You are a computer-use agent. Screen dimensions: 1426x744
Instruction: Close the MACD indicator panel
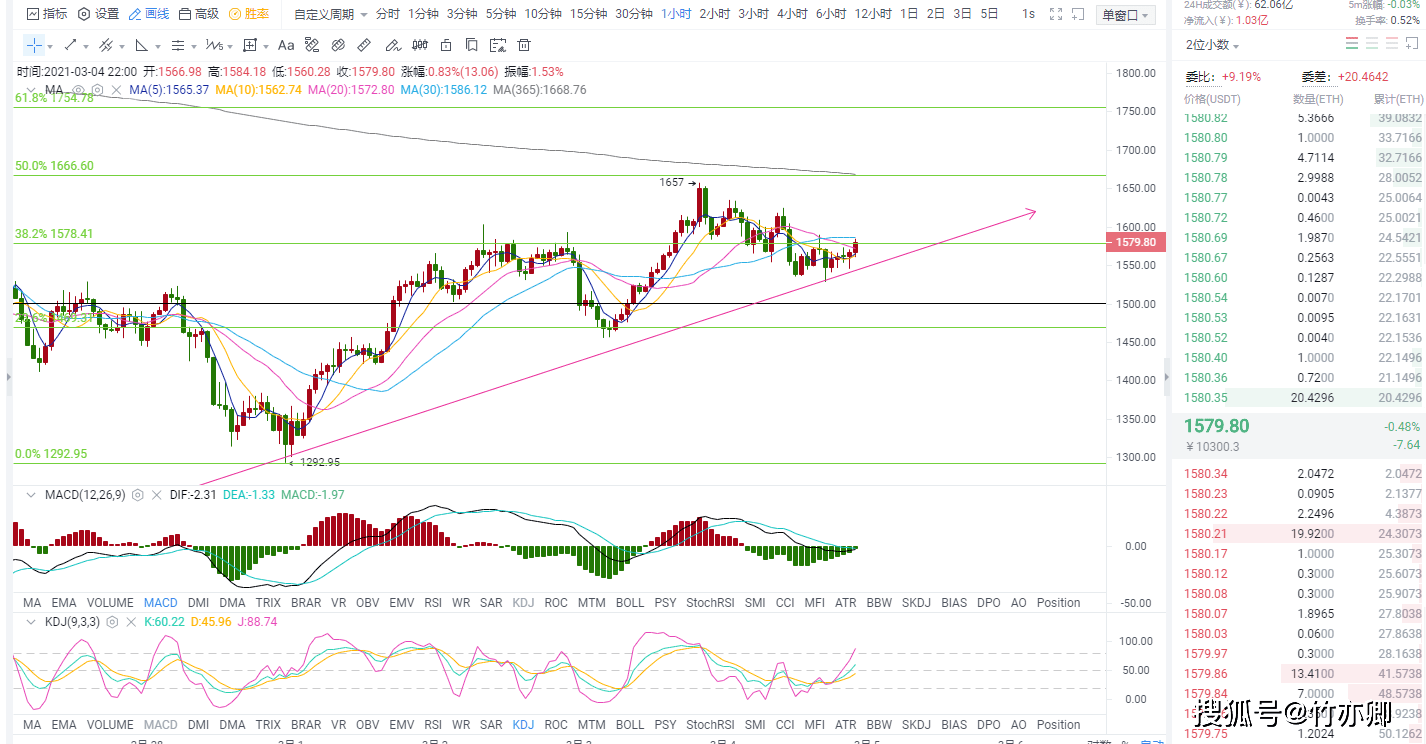coord(157,495)
